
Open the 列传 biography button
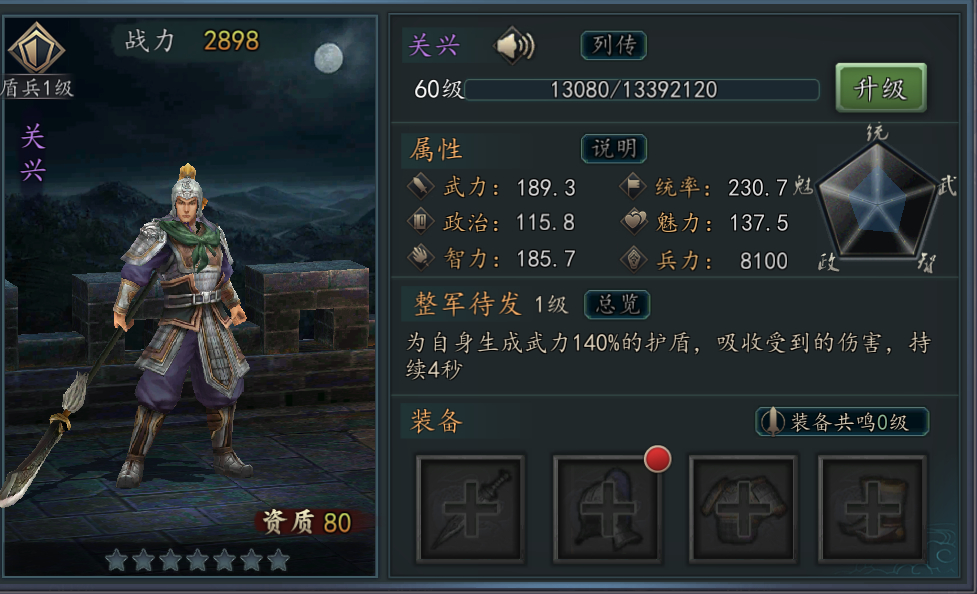[614, 46]
